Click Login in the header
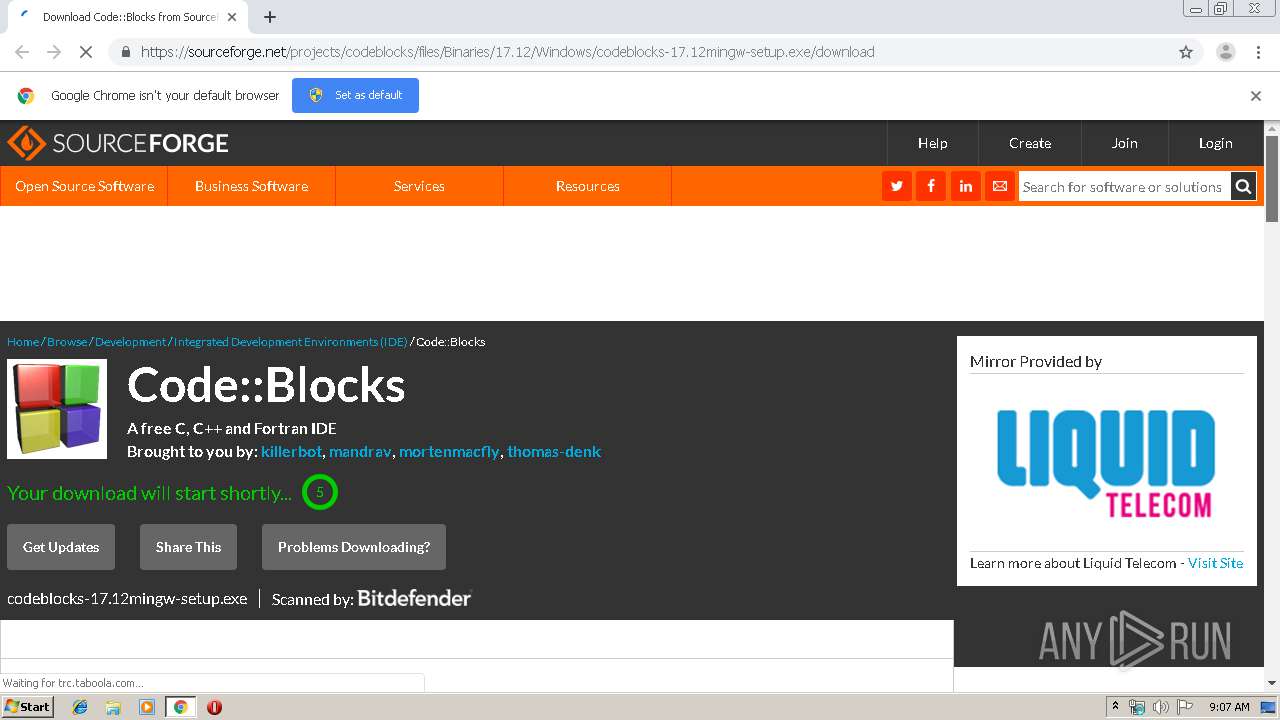Viewport: 1280px width, 720px height. [1216, 143]
